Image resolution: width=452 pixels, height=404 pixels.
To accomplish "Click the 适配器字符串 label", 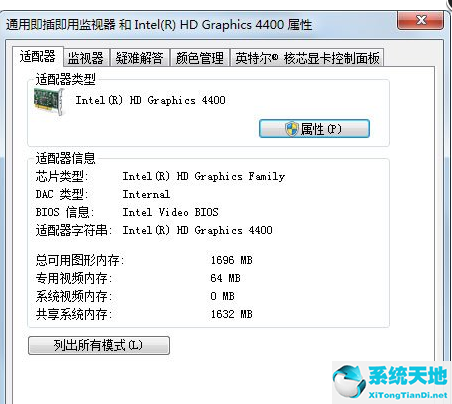I will (x=74, y=230).
